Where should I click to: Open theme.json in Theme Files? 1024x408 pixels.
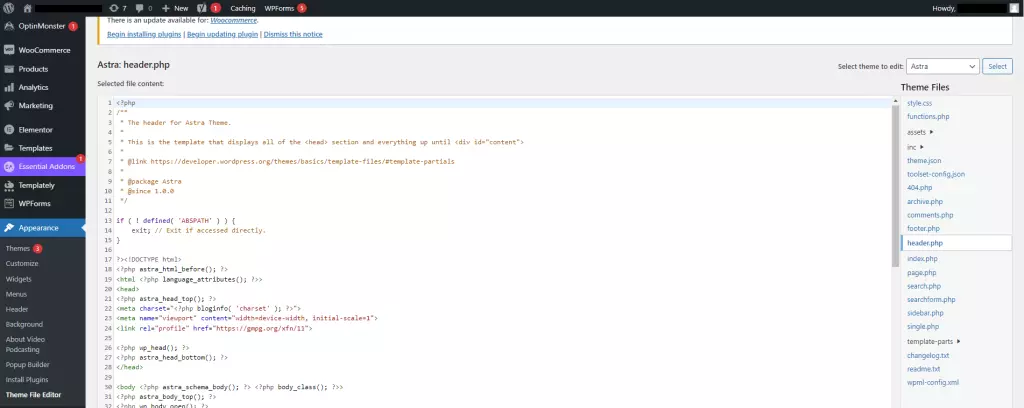pos(924,161)
